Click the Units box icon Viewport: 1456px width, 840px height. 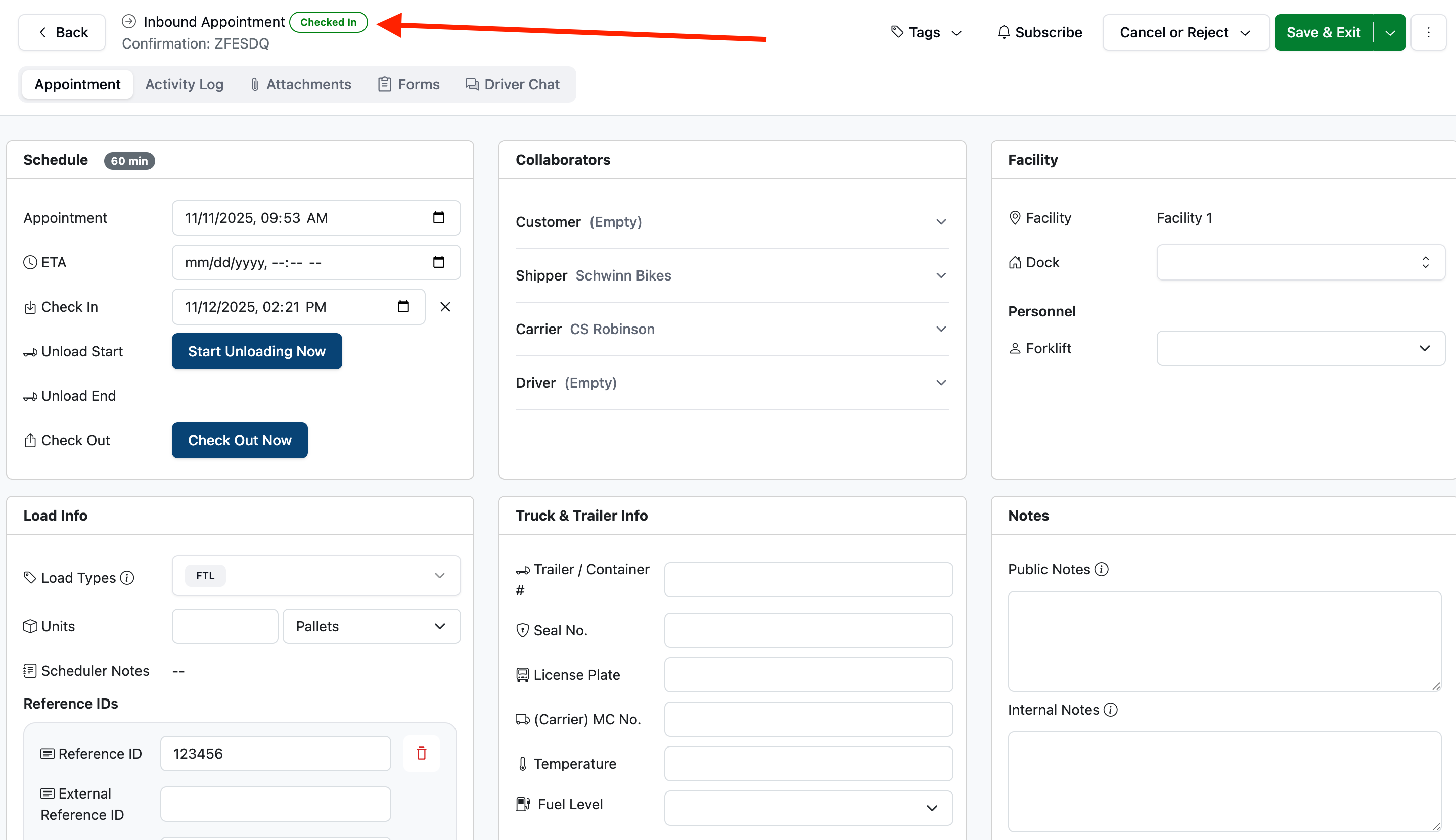(30, 626)
